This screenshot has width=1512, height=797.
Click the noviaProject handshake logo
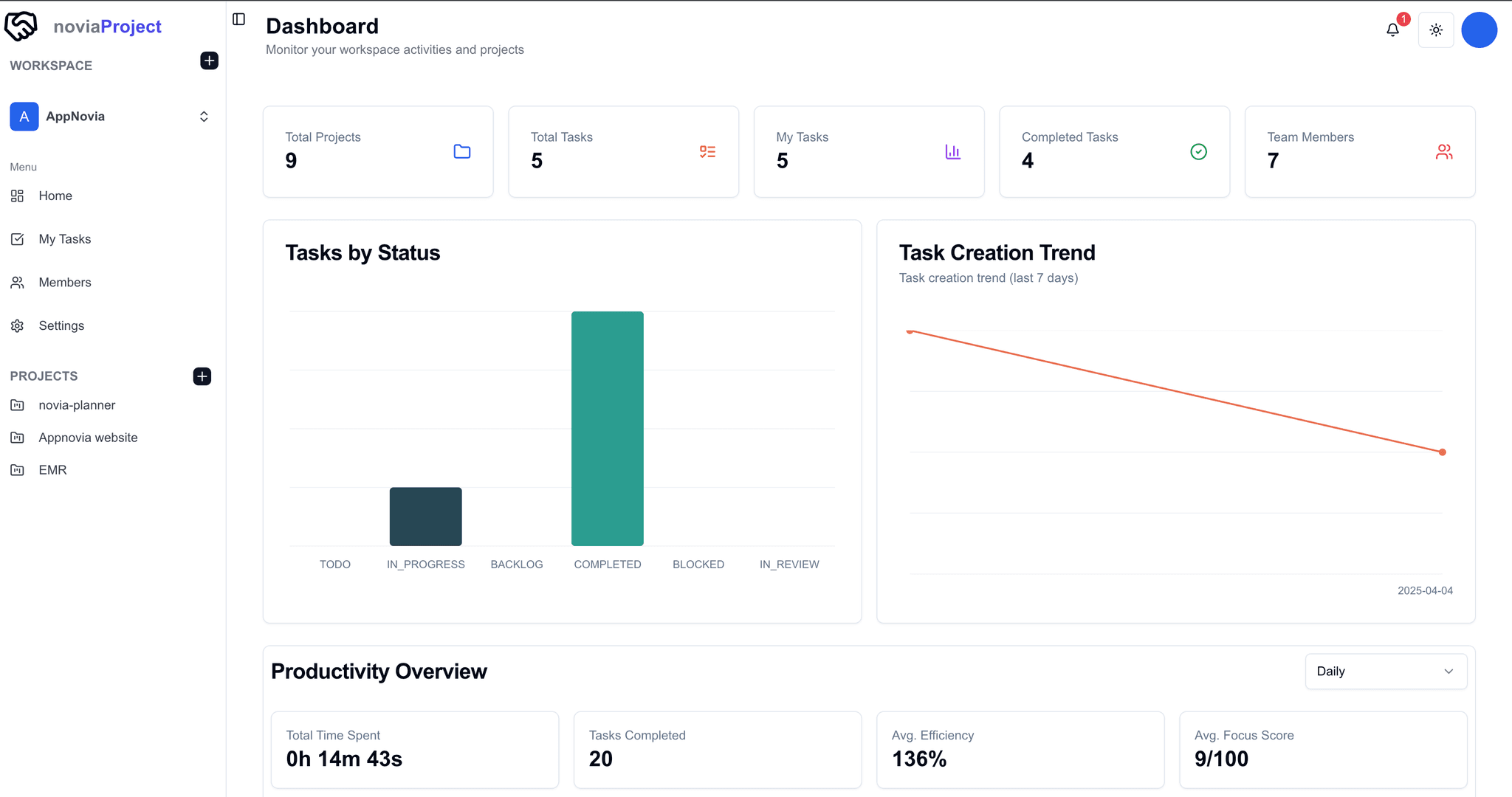[x=21, y=27]
